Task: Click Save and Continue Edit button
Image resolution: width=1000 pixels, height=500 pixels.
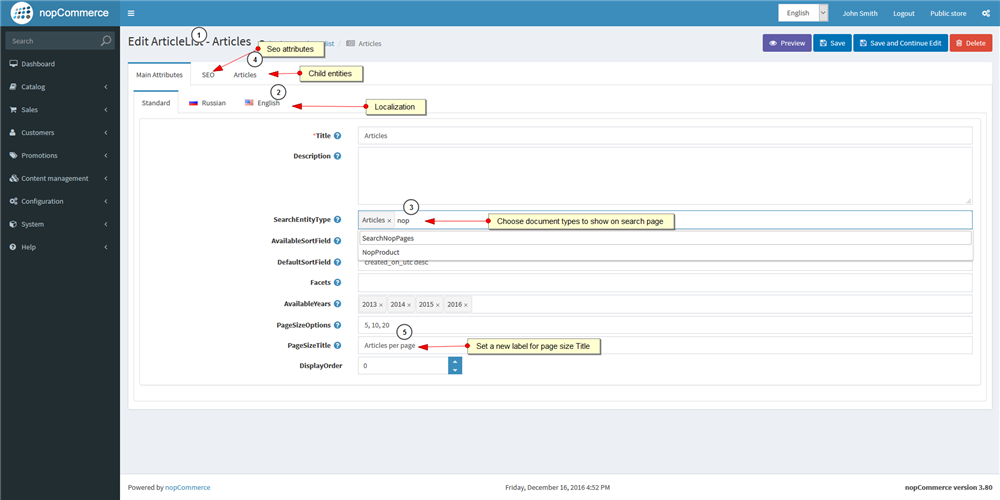Action: point(900,43)
